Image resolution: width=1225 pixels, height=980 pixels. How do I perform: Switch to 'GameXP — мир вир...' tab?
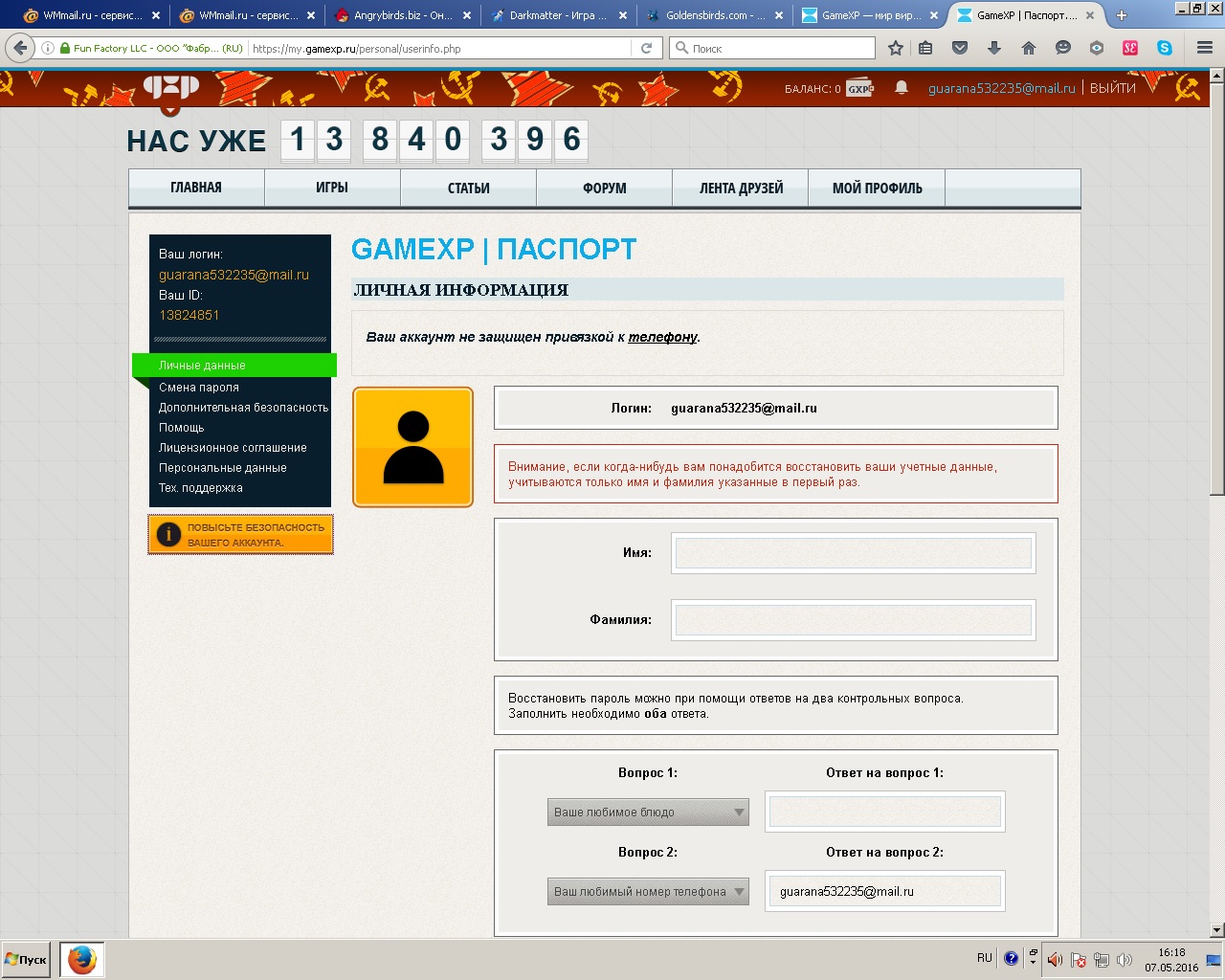(x=870, y=15)
